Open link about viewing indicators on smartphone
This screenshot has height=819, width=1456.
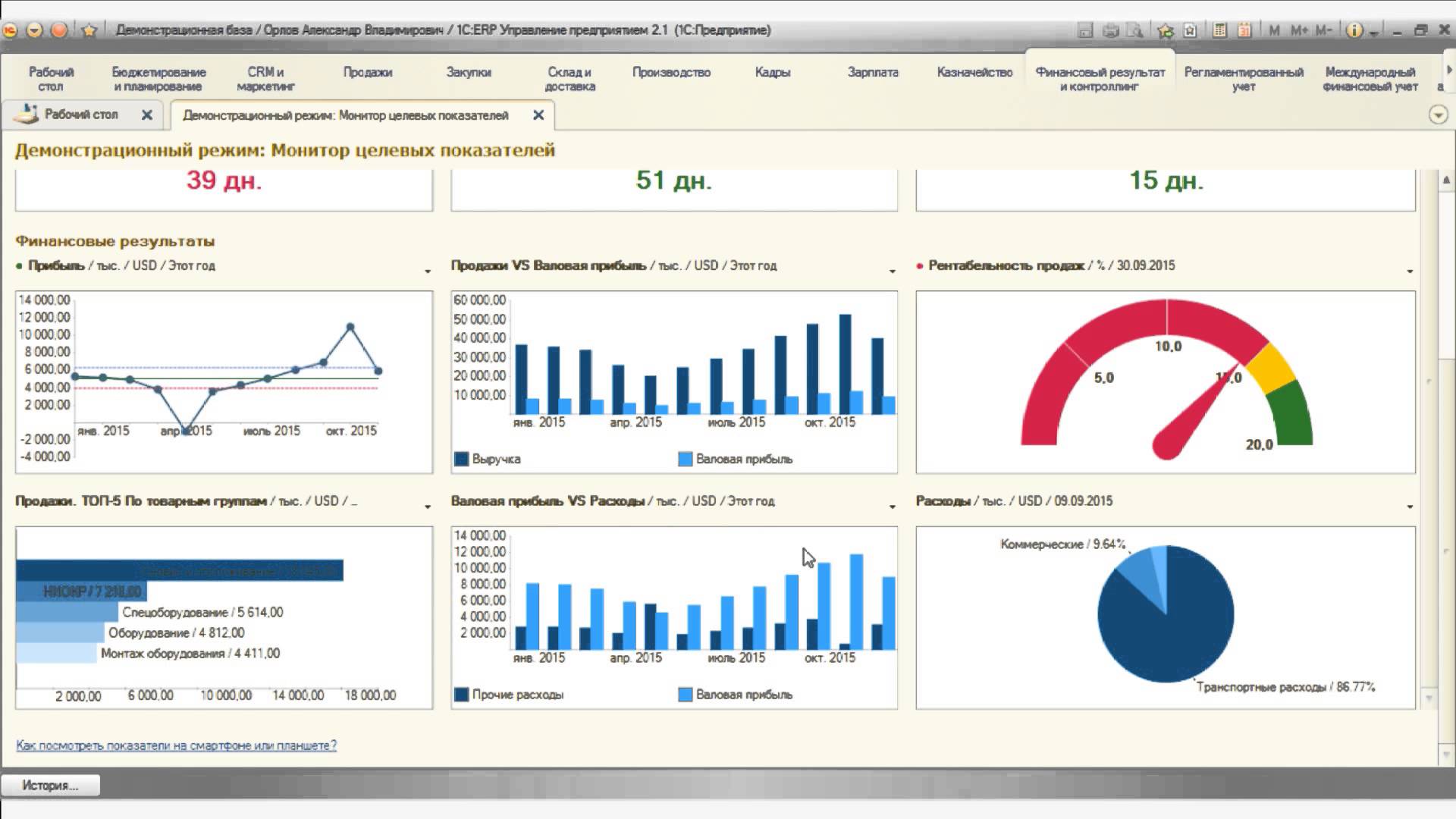[176, 745]
